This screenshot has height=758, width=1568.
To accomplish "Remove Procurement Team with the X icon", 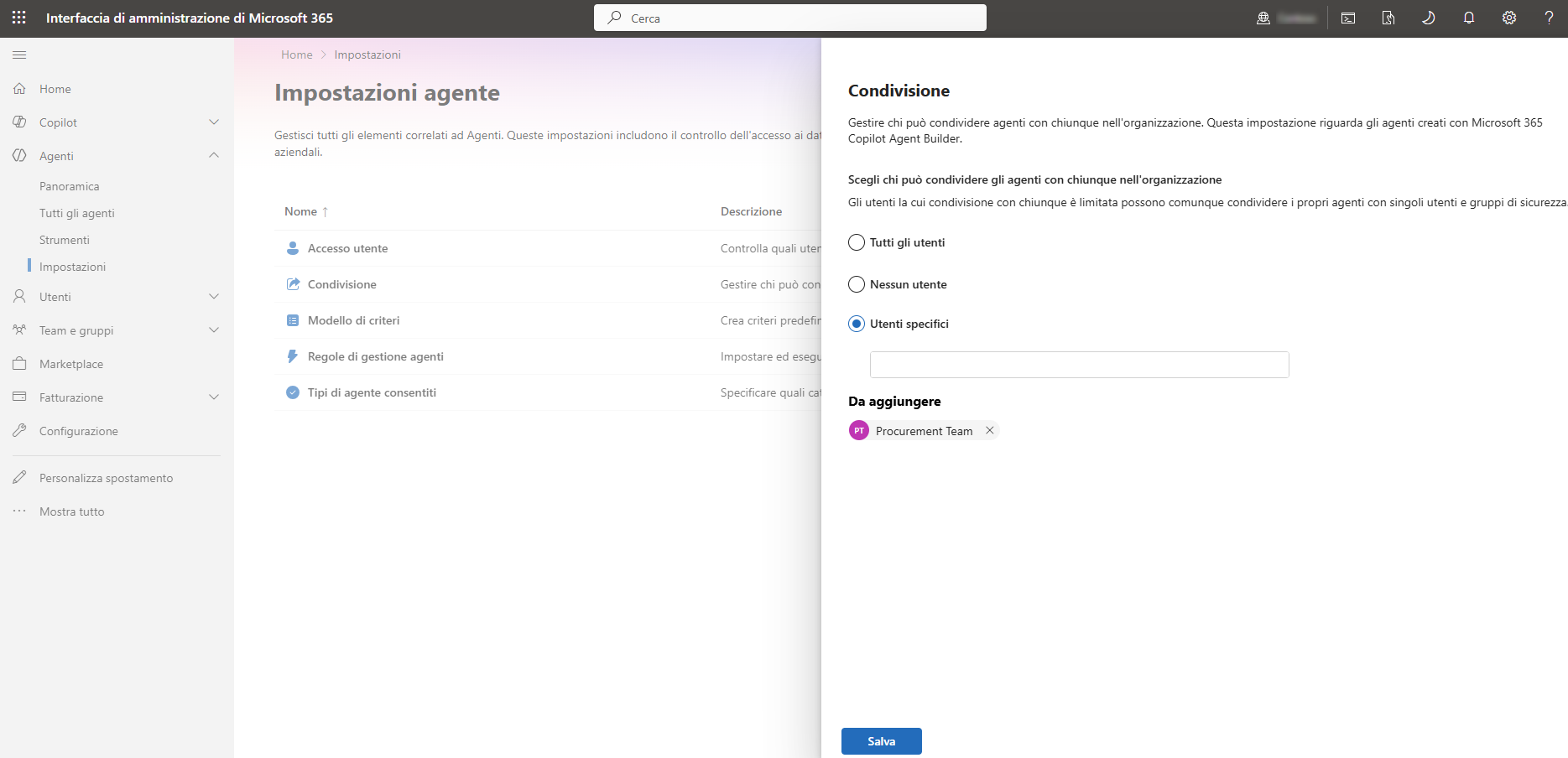I will pyautogui.click(x=990, y=430).
